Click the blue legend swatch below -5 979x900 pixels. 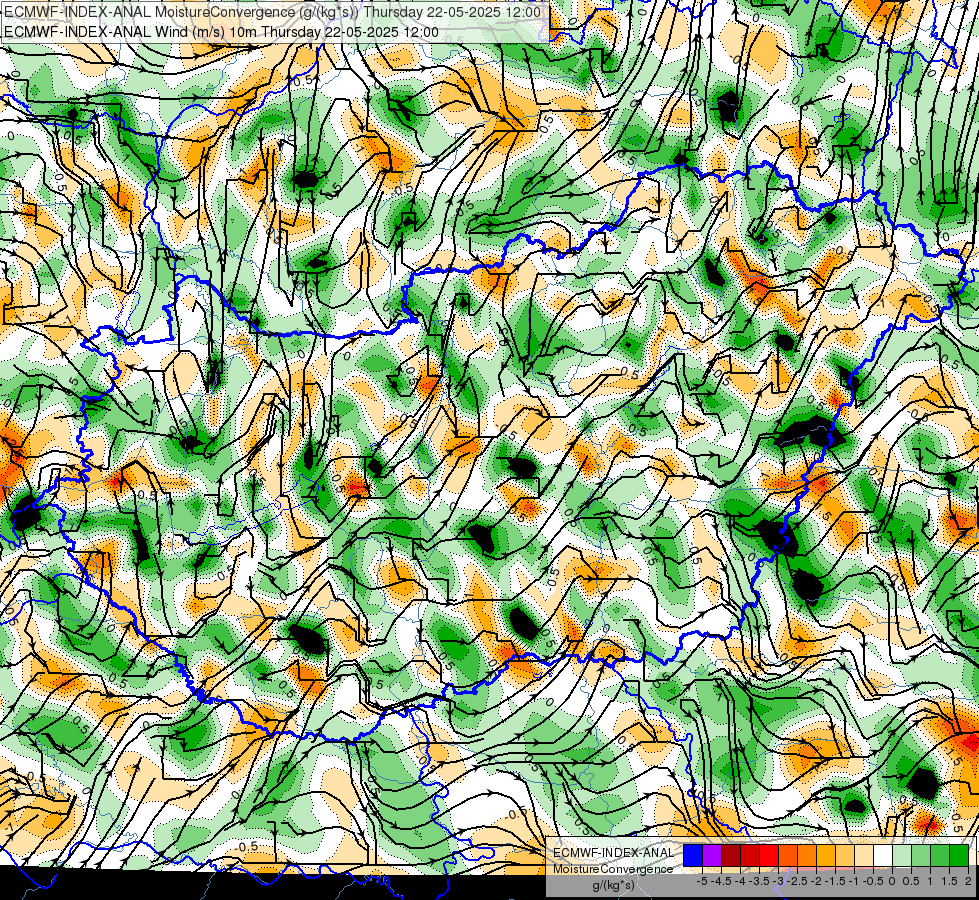(x=693, y=855)
